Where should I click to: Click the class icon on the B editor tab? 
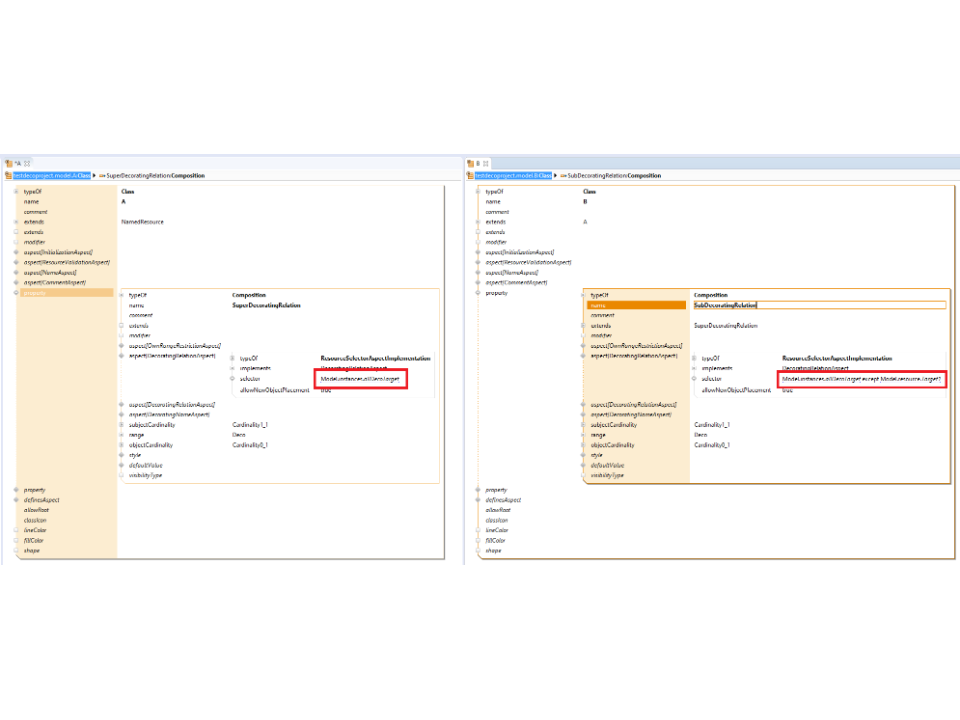tap(470, 163)
